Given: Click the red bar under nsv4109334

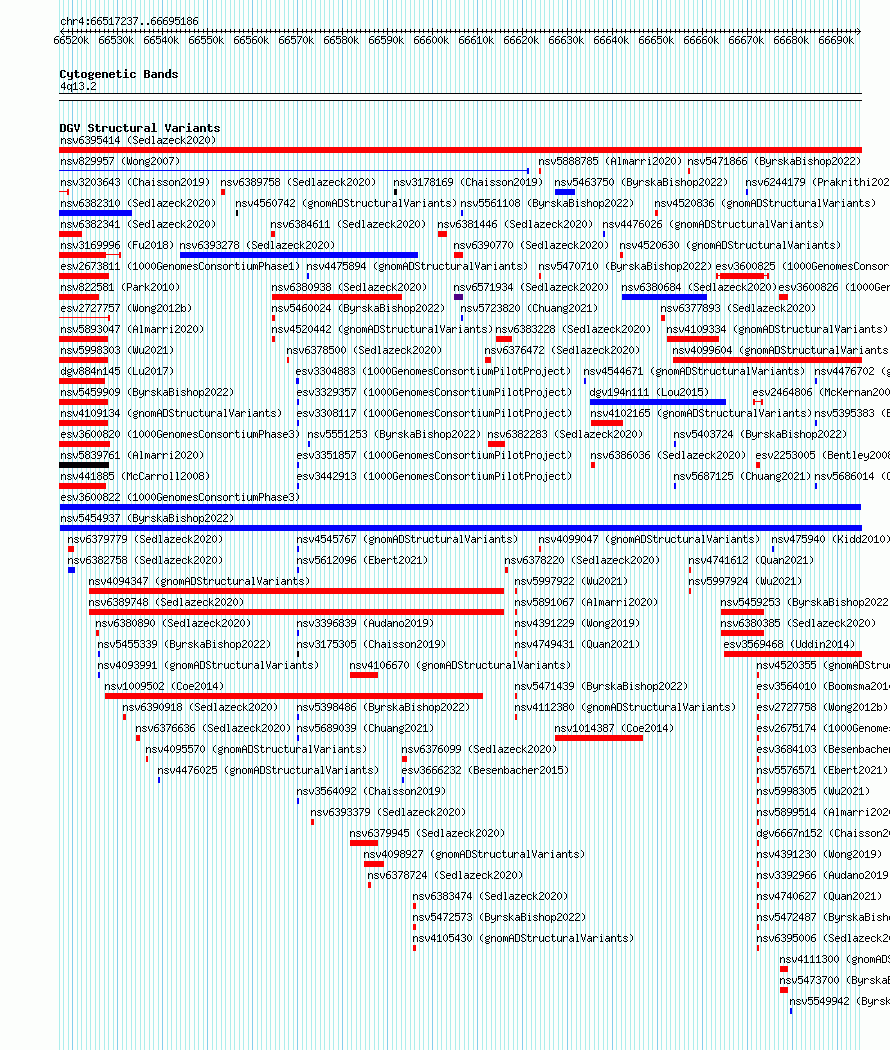Looking at the screenshot, I should pos(692,339).
